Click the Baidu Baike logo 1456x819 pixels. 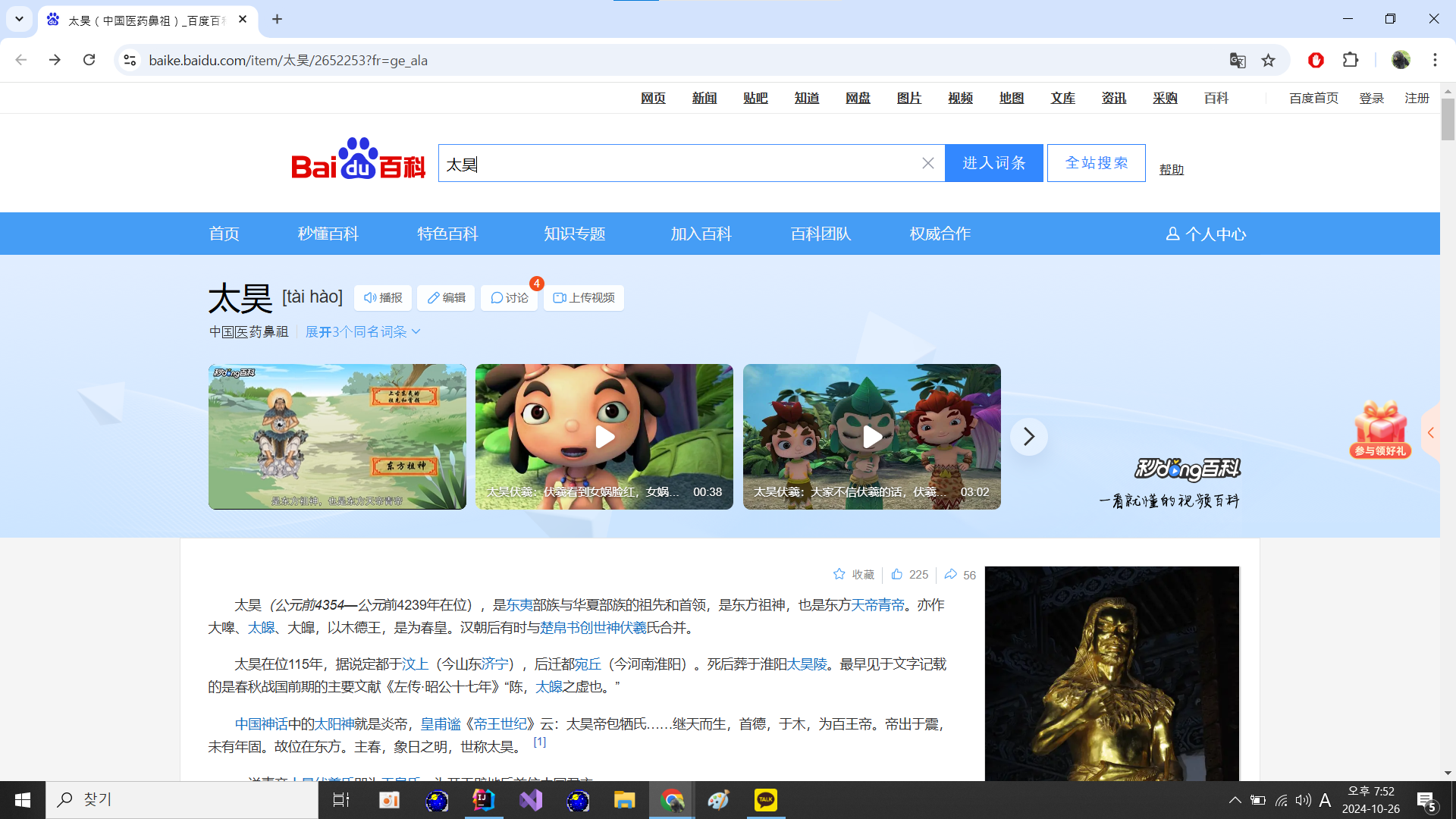tap(358, 160)
